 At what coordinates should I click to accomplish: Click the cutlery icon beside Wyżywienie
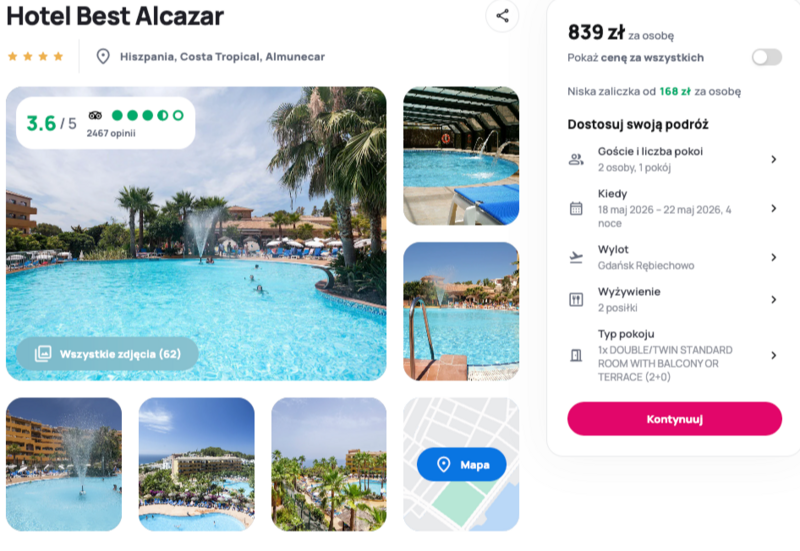pyautogui.click(x=576, y=299)
